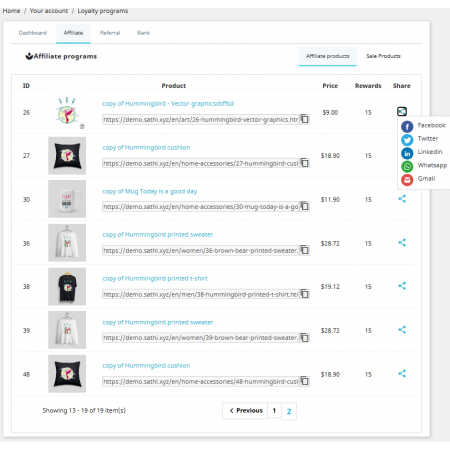This screenshot has width=450, height=450.
Task: Open 'copy of Mug Today is a good day' link
Action: [x=150, y=191]
